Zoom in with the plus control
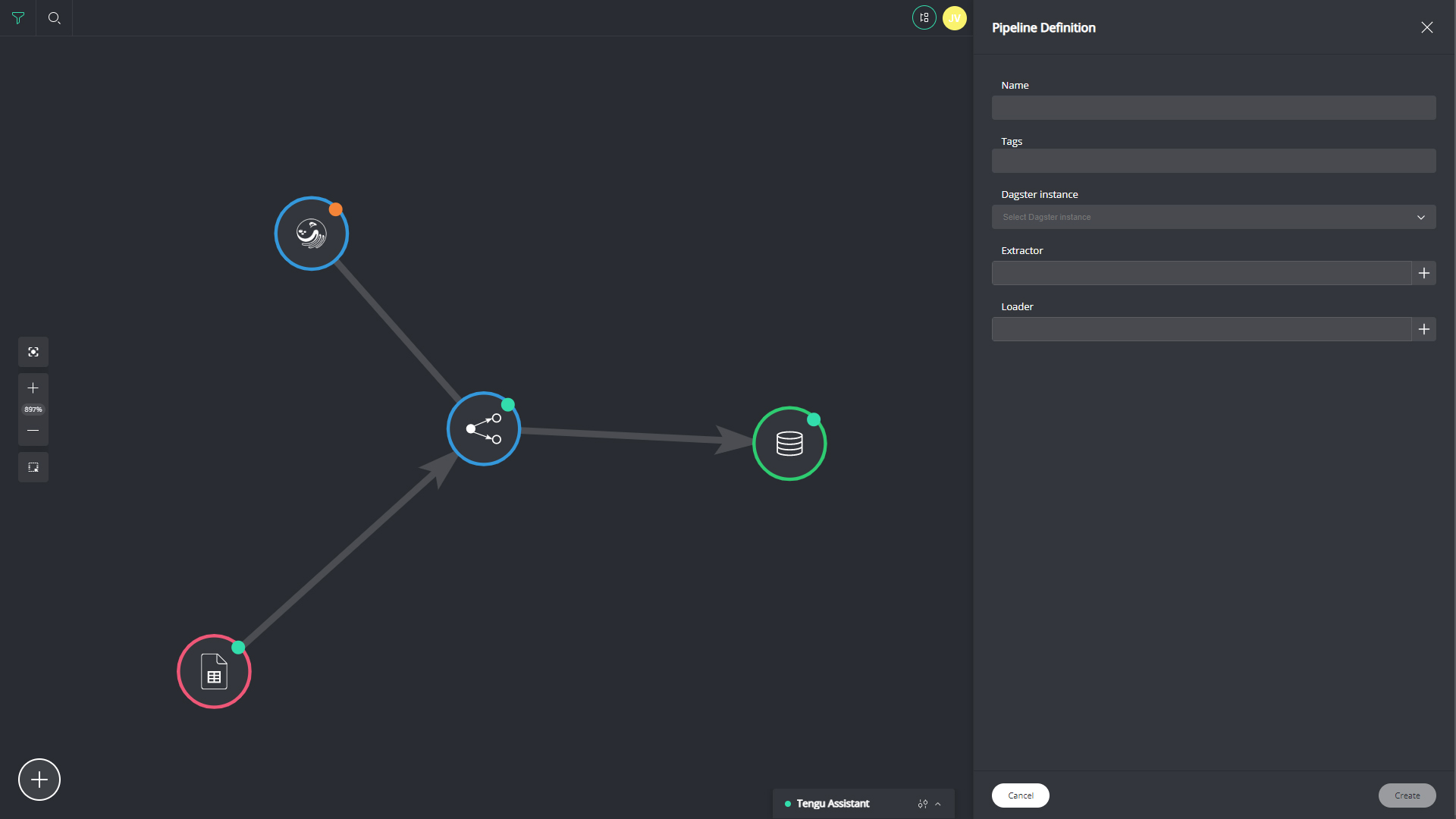This screenshot has height=819, width=1456. point(33,388)
